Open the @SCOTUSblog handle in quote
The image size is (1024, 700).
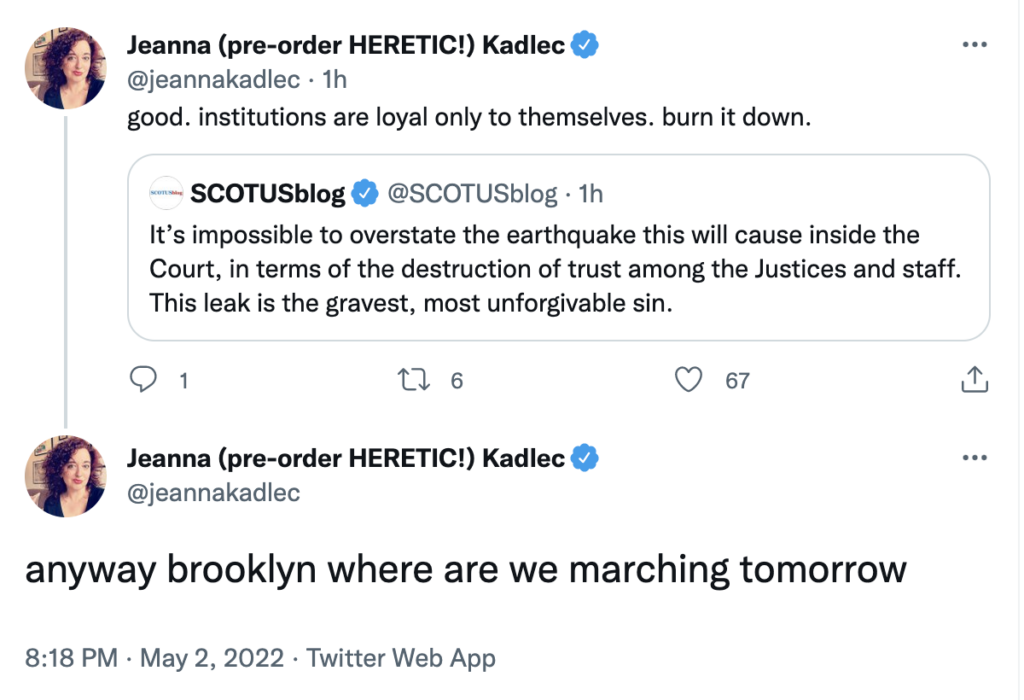(x=470, y=193)
